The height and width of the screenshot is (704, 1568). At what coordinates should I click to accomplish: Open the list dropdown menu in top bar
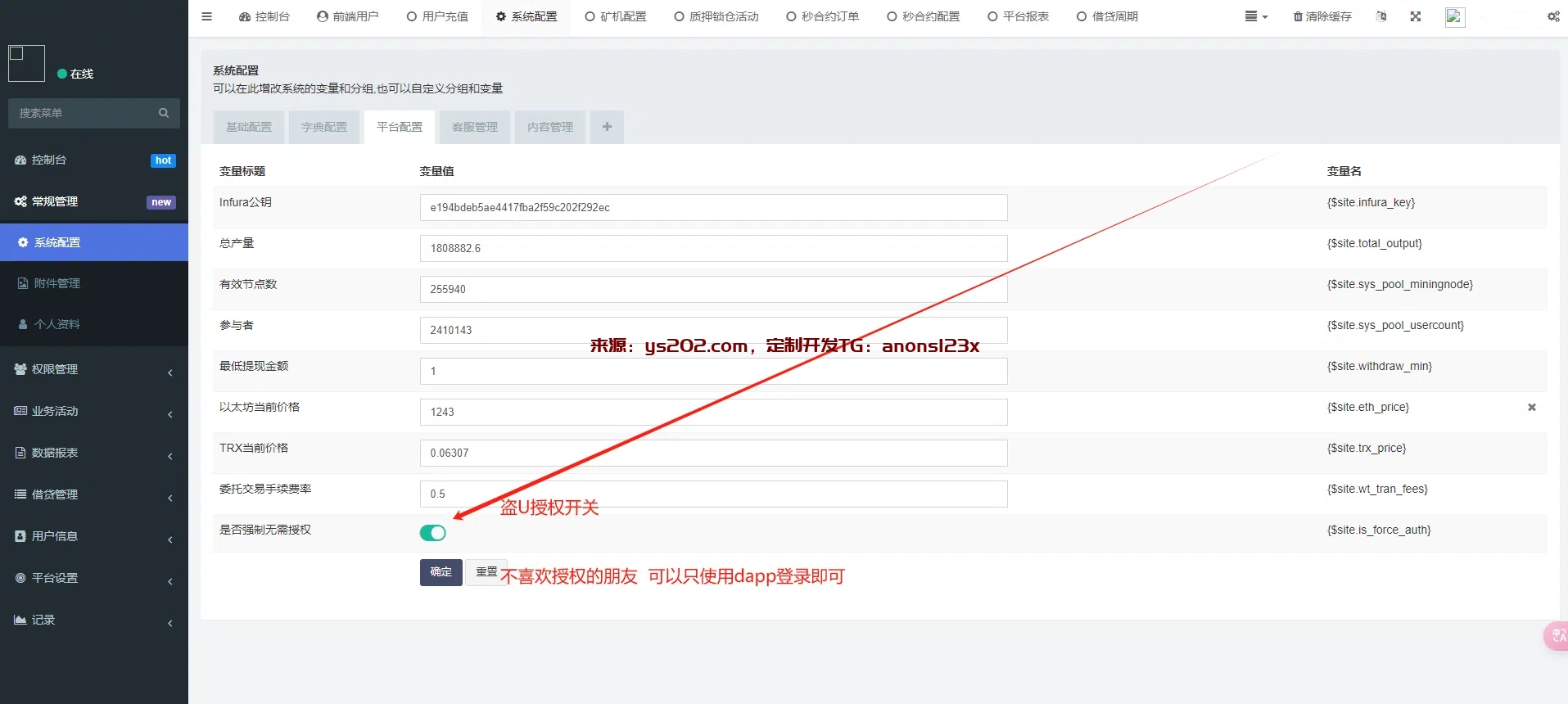(1255, 16)
